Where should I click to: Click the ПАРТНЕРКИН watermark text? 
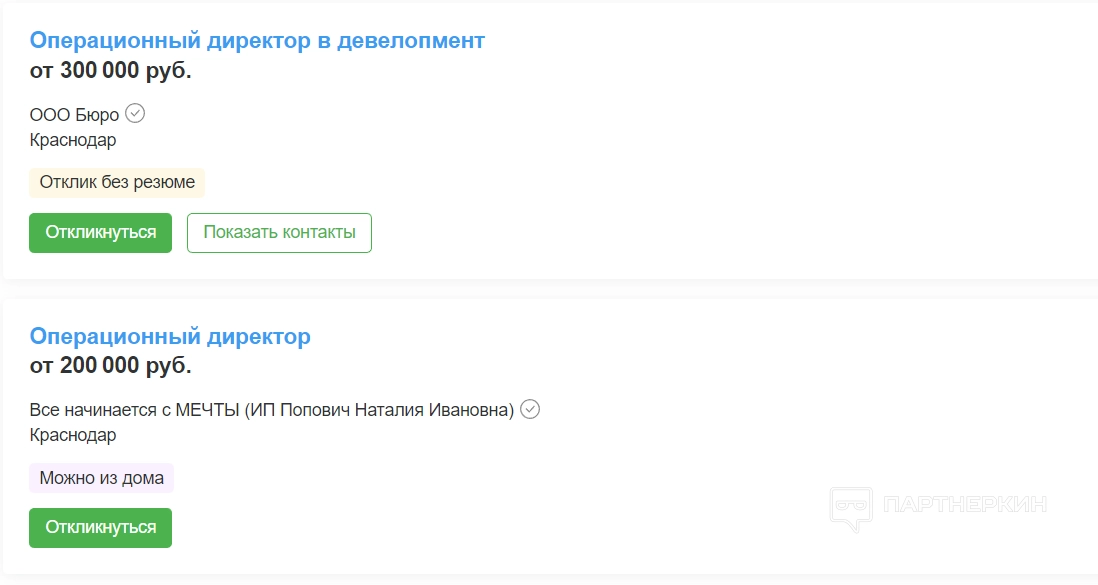(x=965, y=504)
